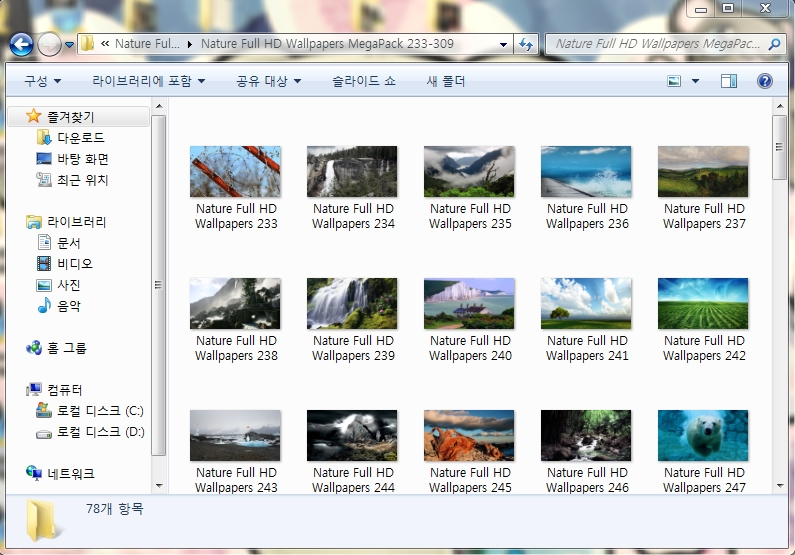Toggle the preview pane icon
The image size is (795, 555).
[x=729, y=81]
